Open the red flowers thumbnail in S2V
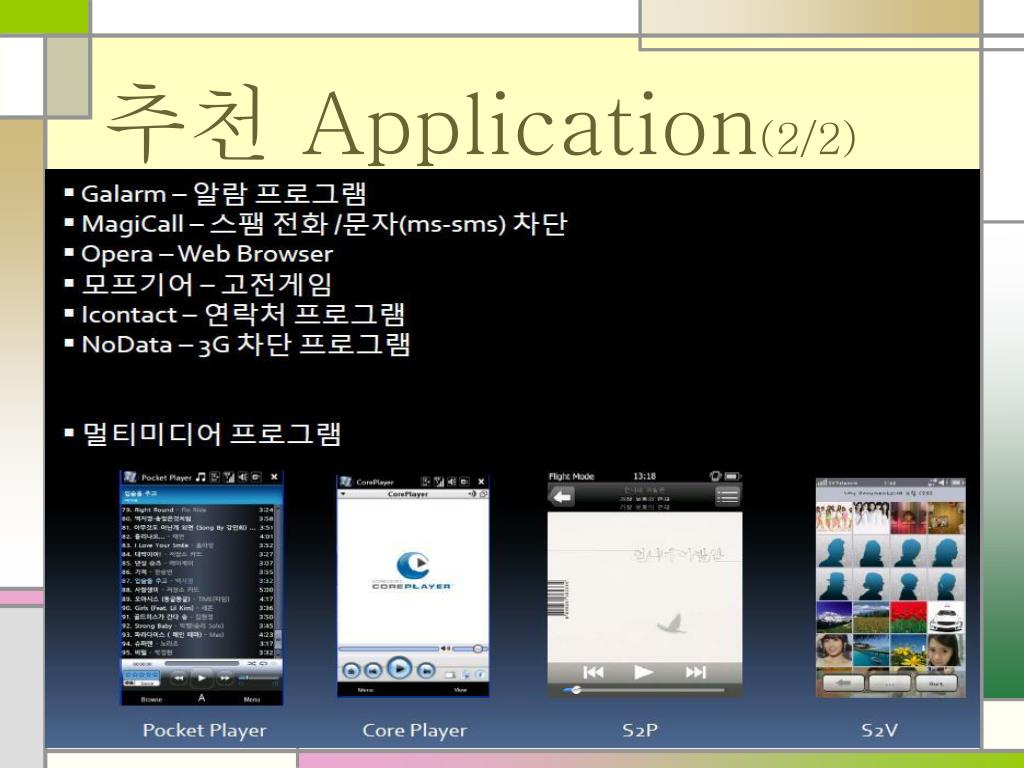The height and width of the screenshot is (768, 1024). tap(908, 617)
